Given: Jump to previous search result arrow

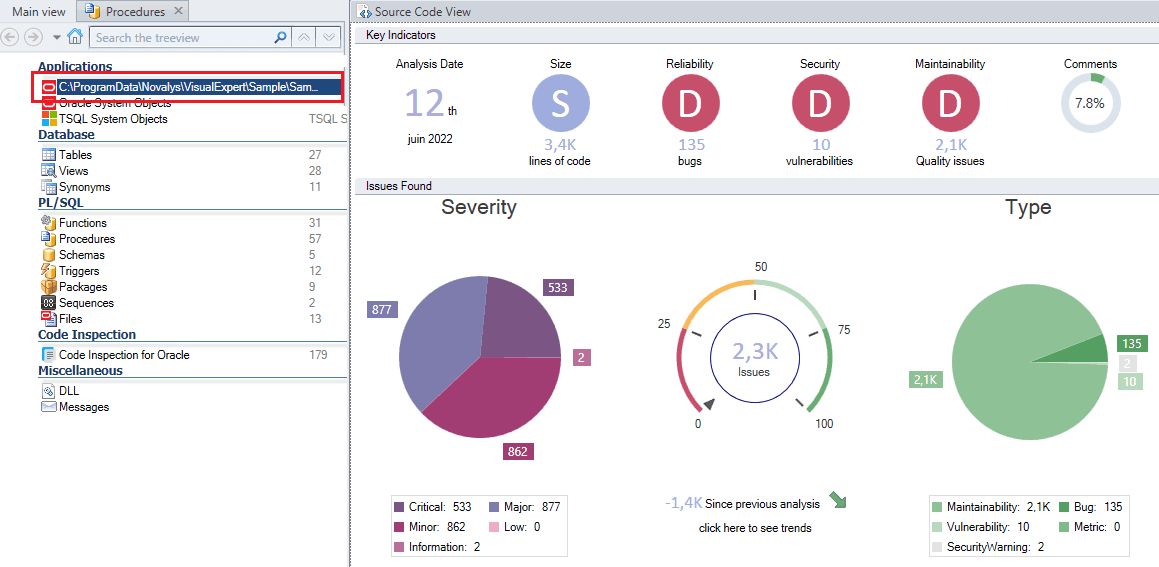Looking at the screenshot, I should point(305,37).
